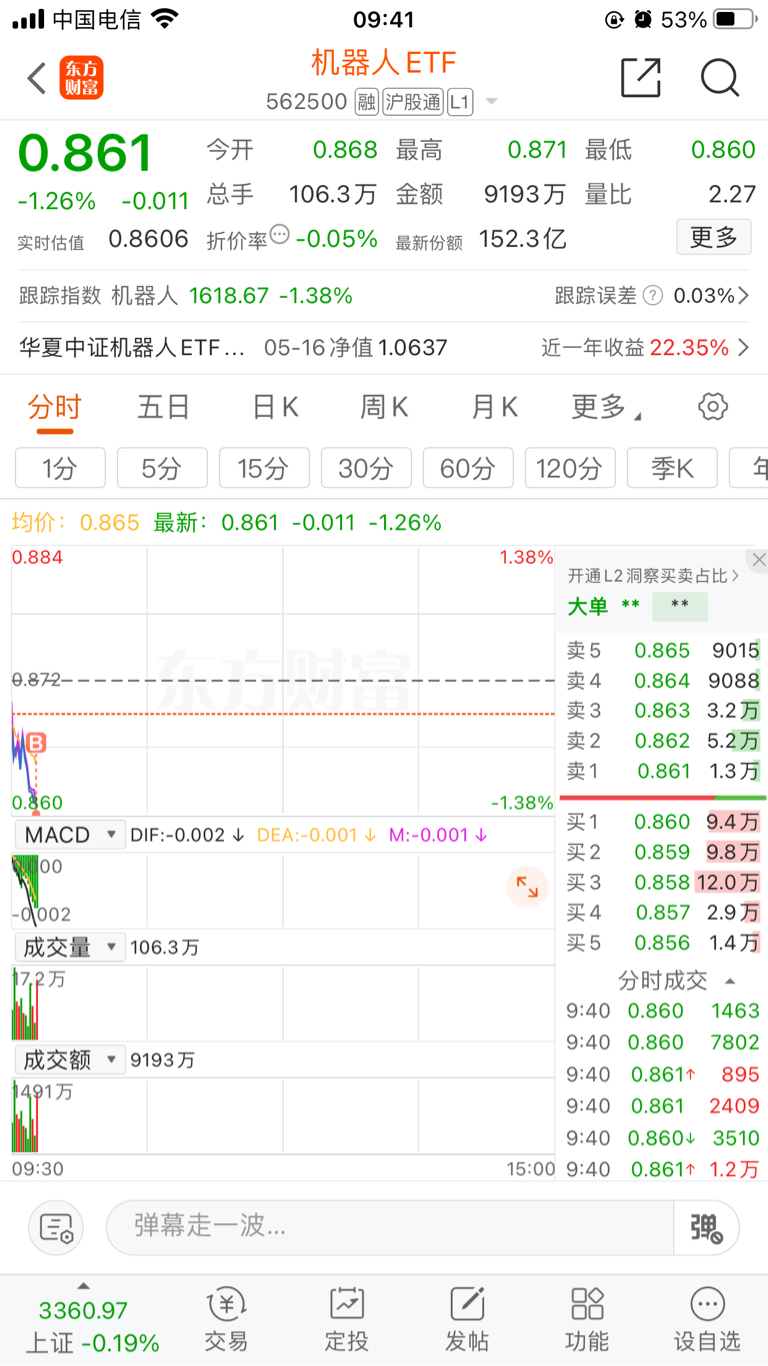
Task: Choose the 1分 interval button
Action: coord(60,468)
